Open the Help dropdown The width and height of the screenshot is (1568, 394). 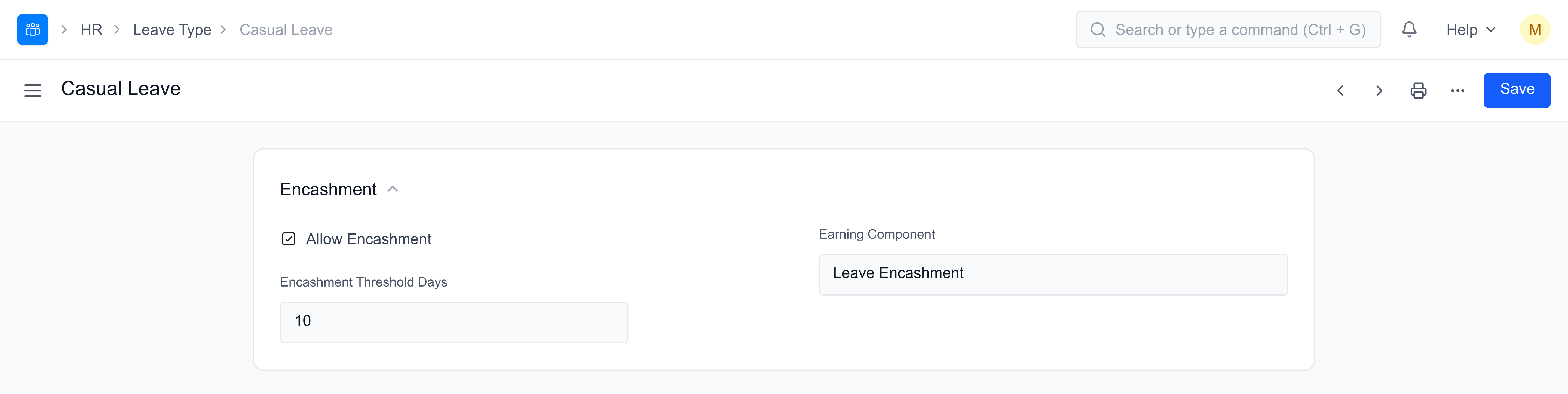pos(1470,30)
